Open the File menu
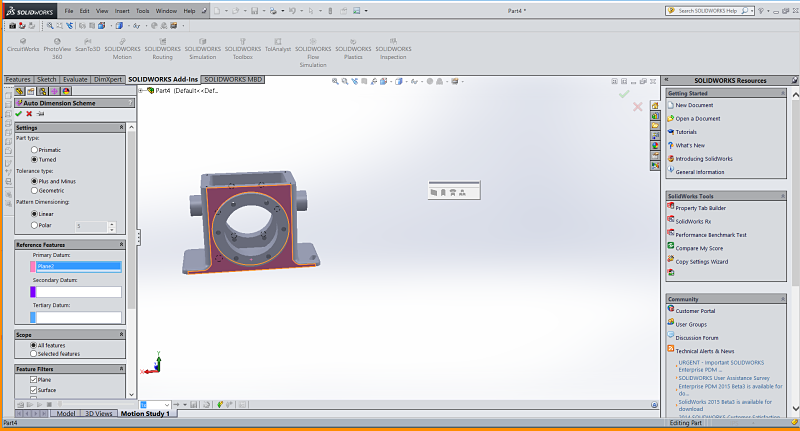The width and height of the screenshot is (800, 431). click(69, 11)
